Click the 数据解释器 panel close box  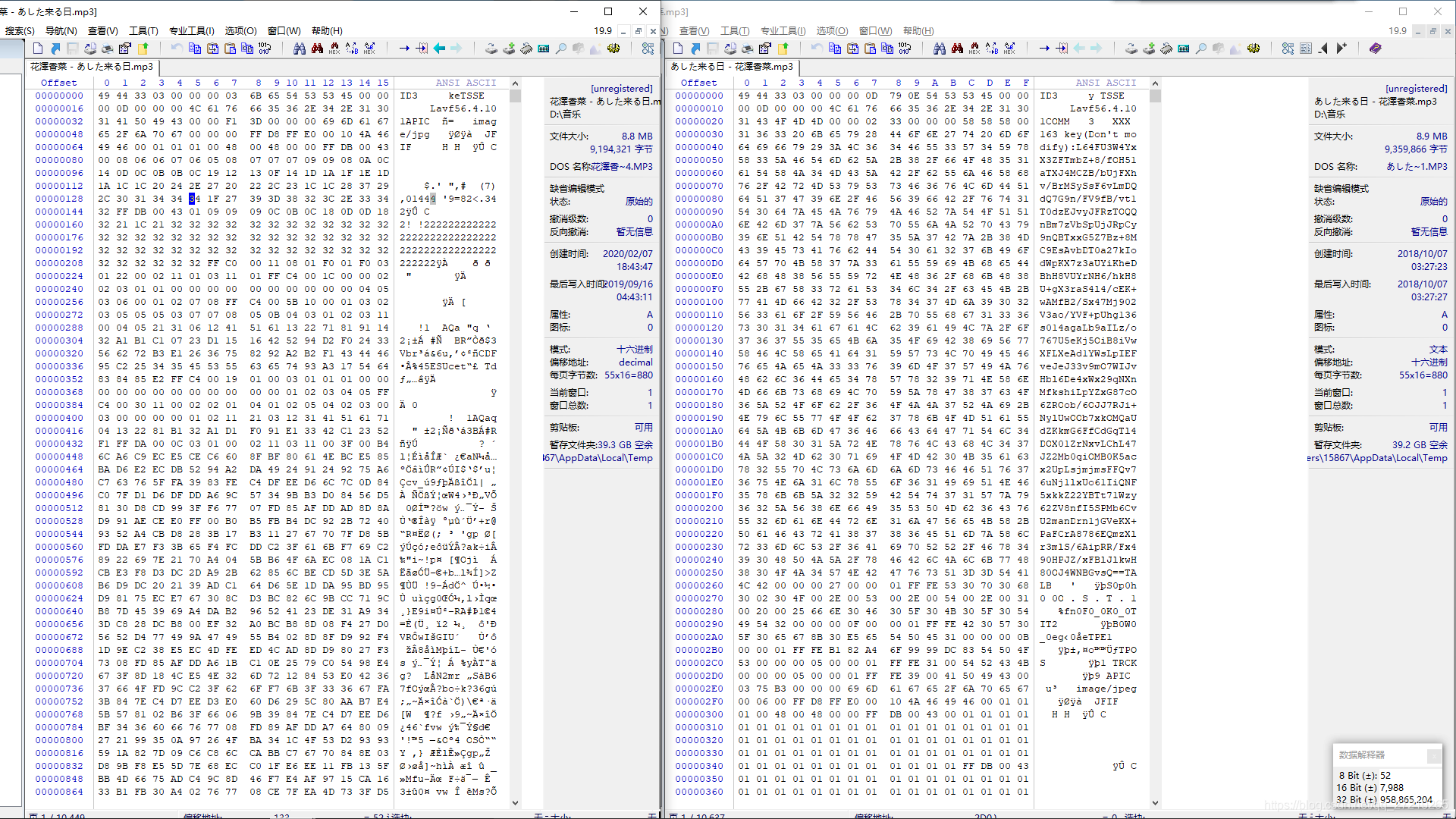1432,755
